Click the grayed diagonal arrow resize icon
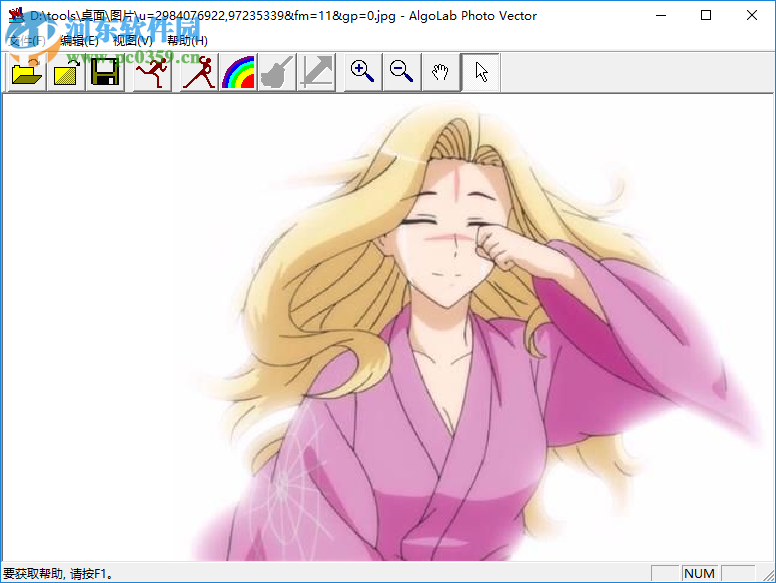The height and width of the screenshot is (583, 776). 317,72
